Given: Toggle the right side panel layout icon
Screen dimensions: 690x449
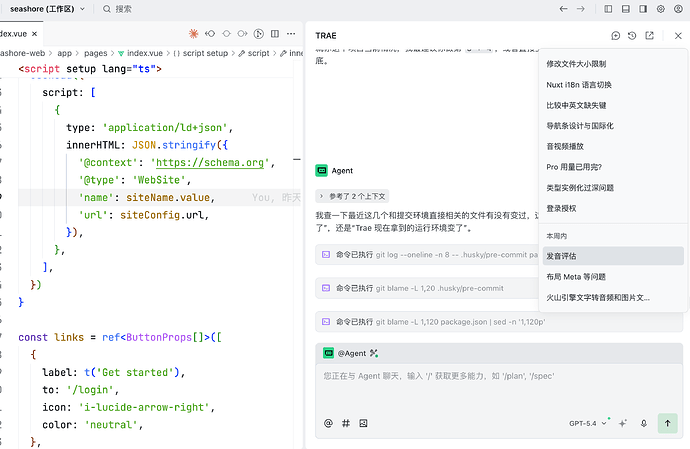Looking at the screenshot, I should click(x=643, y=9).
